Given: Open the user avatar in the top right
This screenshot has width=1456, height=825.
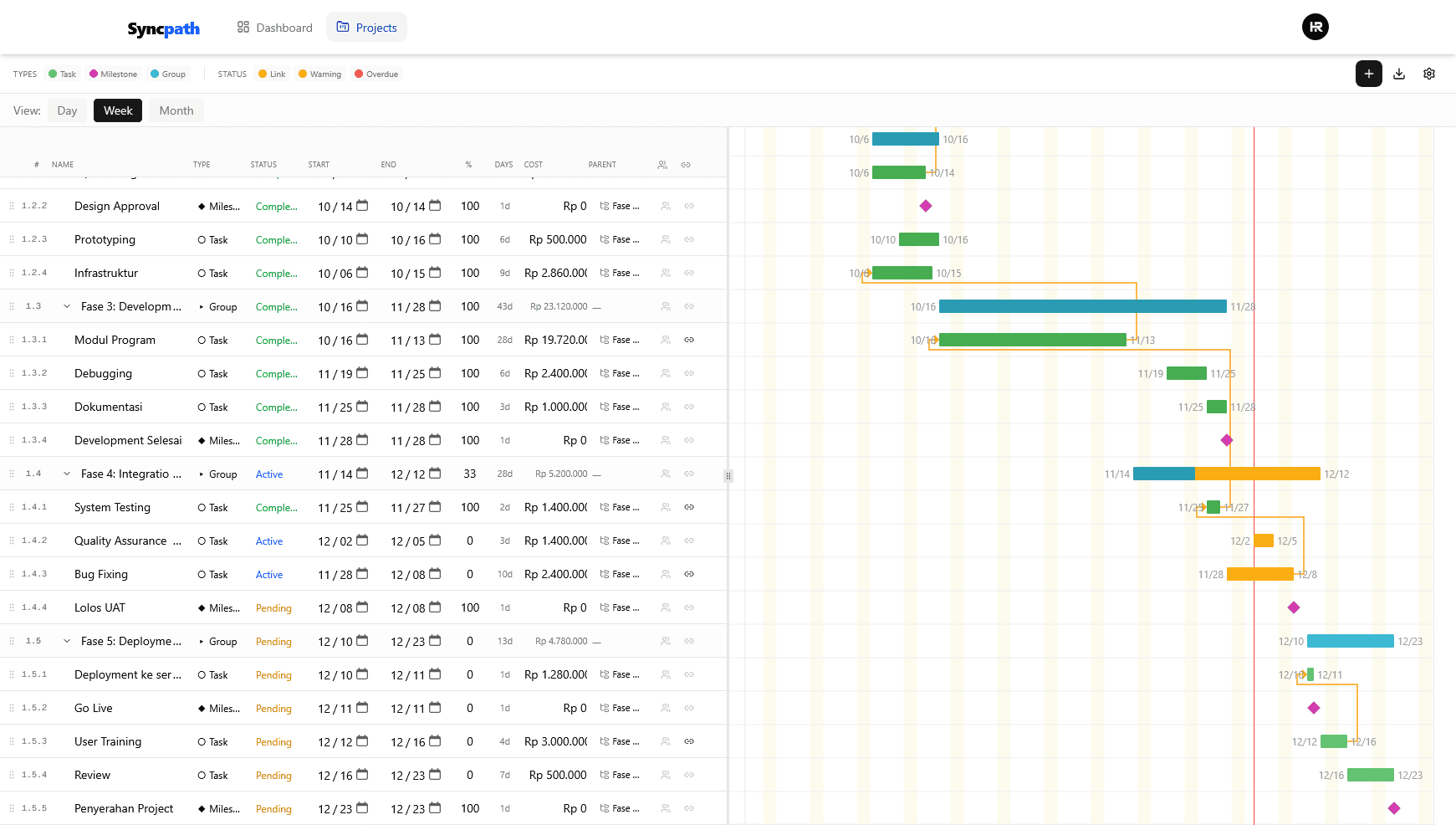Looking at the screenshot, I should [1315, 27].
